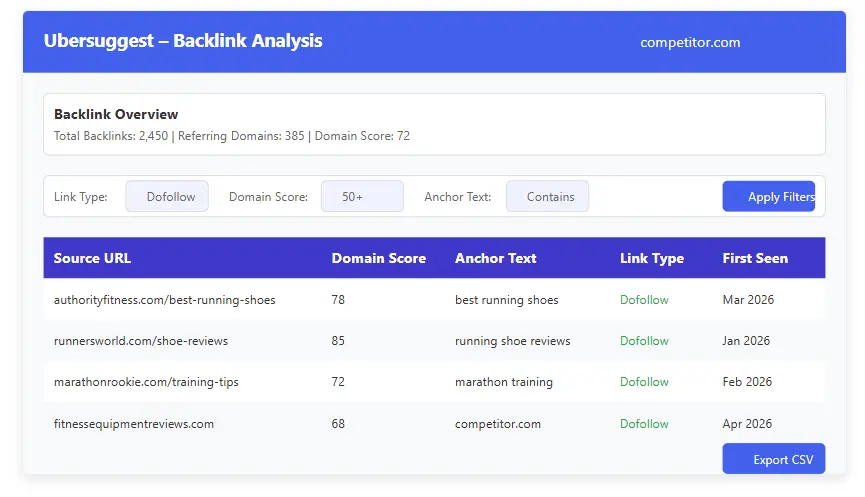Select the runnersworld.com/shoe-reviews source URL
The height and width of the screenshot is (497, 865).
click(x=141, y=341)
